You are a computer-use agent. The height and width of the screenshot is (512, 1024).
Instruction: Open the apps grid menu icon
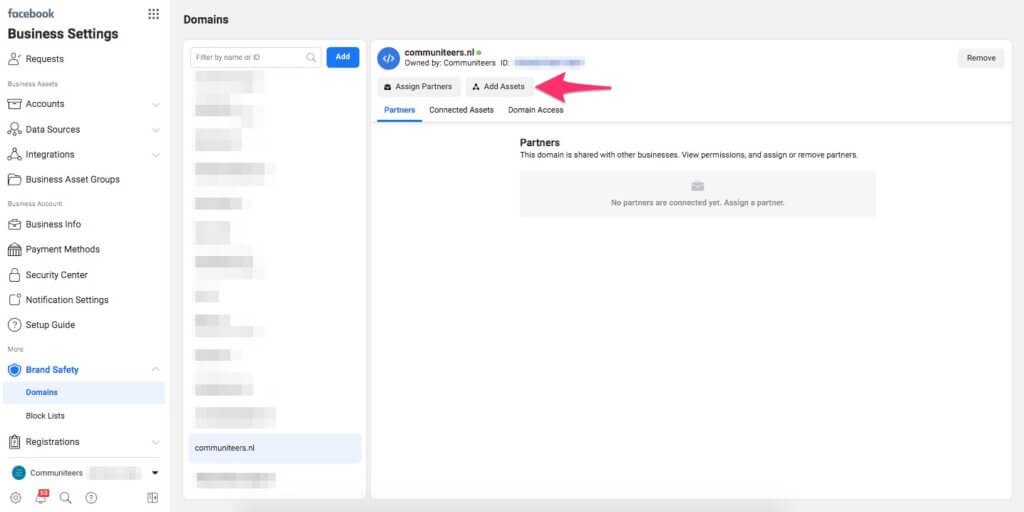pos(153,14)
